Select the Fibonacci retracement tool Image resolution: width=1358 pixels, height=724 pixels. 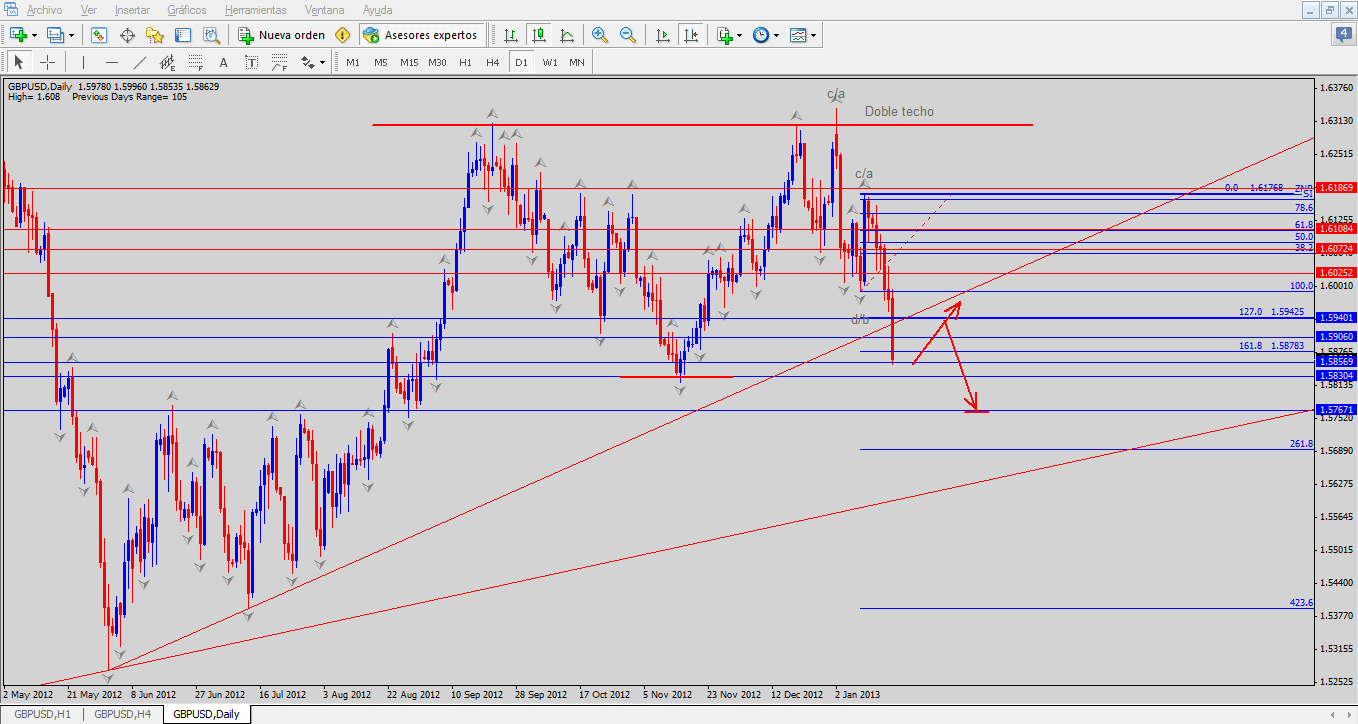tap(195, 62)
